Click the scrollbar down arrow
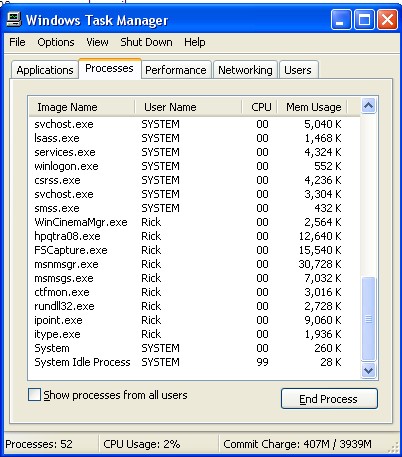 click(368, 370)
